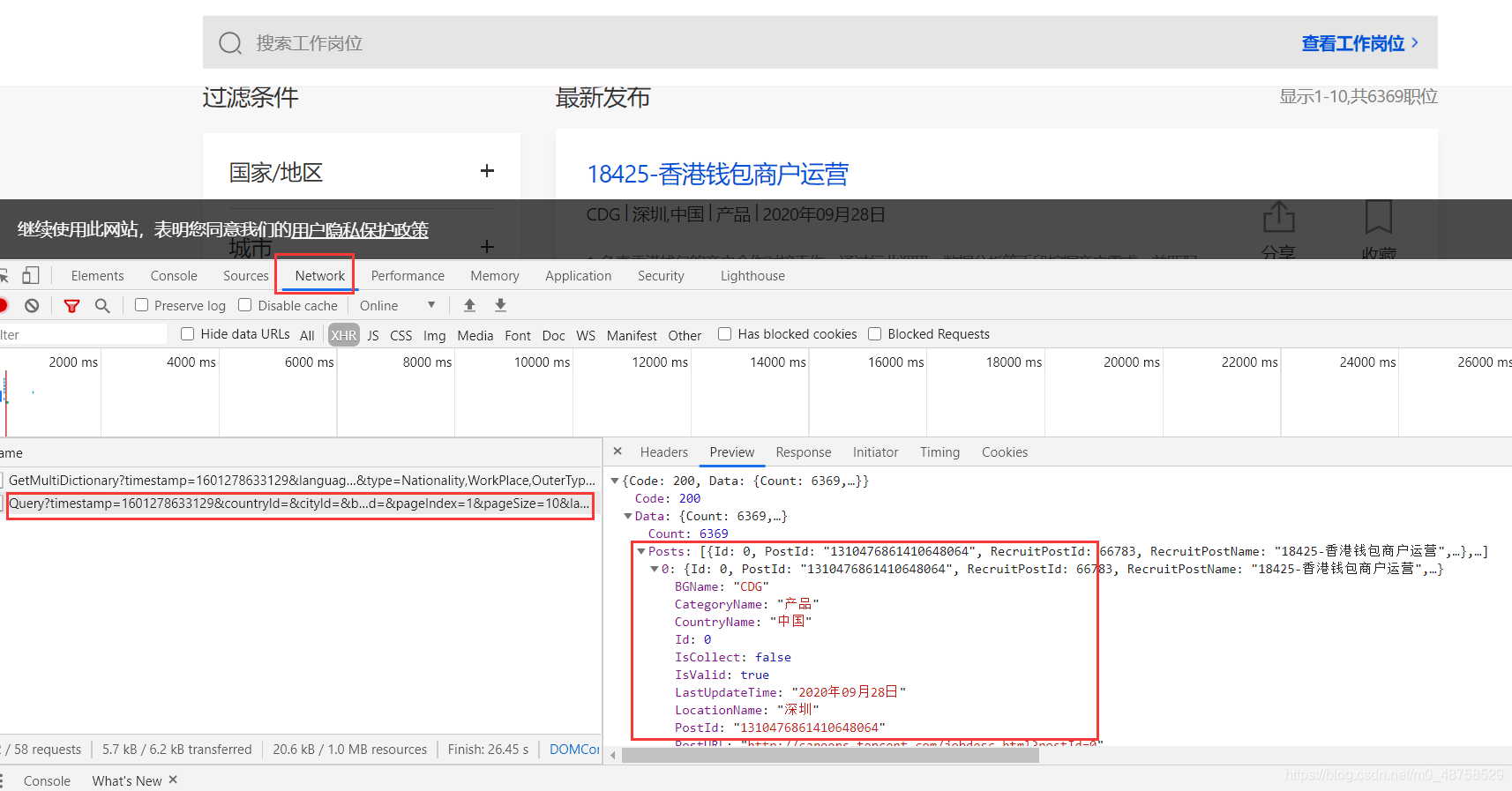Collapse the Posts item 0 node
1512x791 pixels.
[655, 569]
